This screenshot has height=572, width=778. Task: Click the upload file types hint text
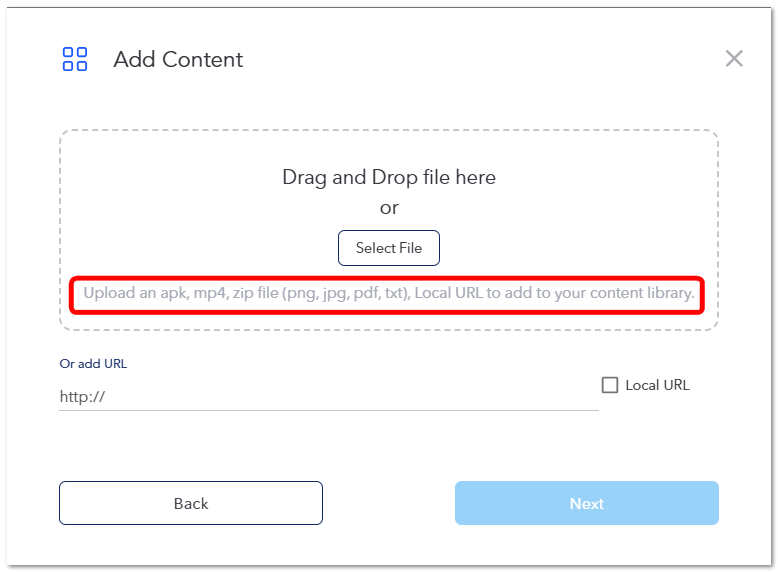point(389,293)
